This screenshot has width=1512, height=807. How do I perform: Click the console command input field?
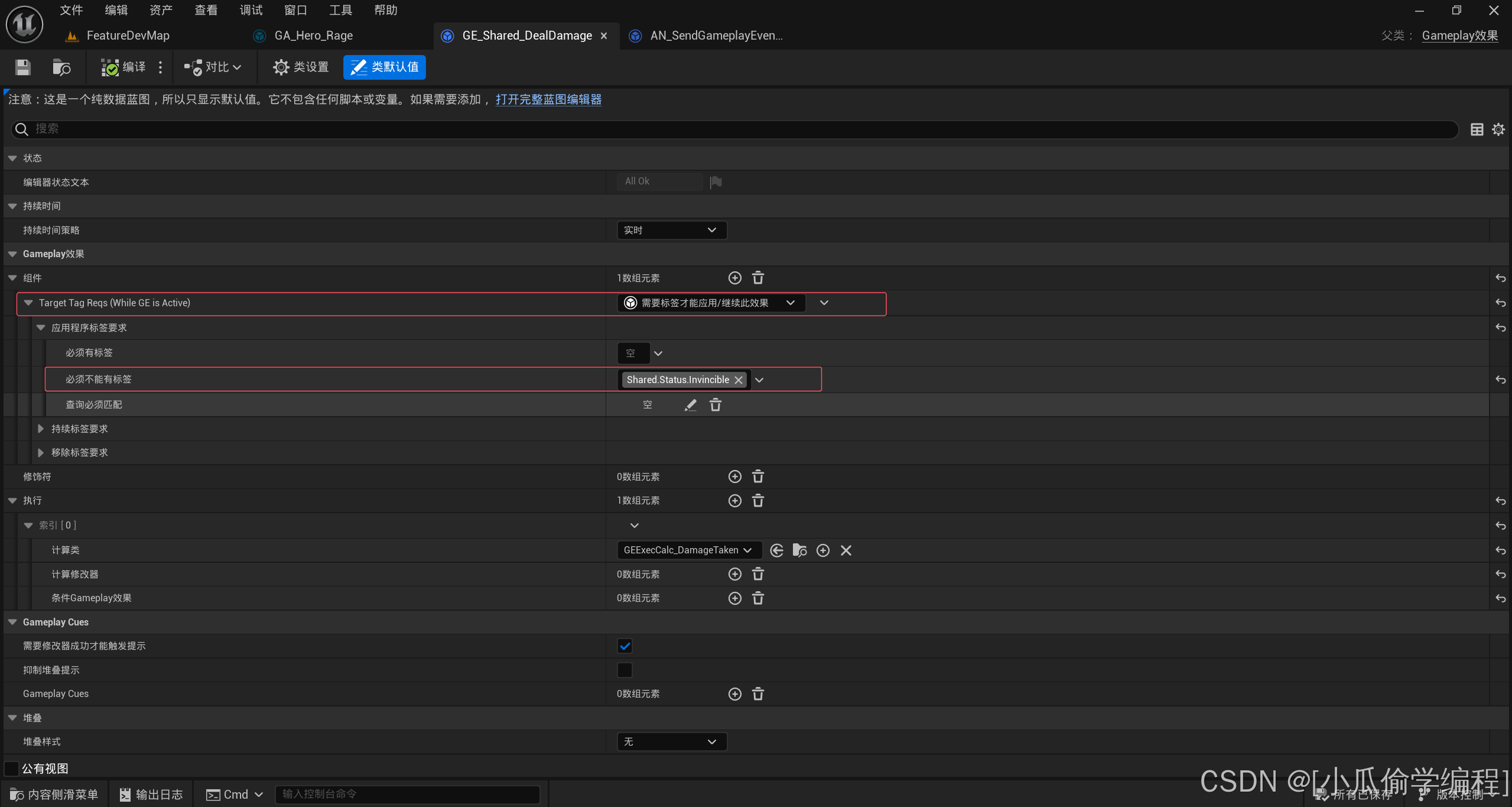pyautogui.click(x=408, y=795)
